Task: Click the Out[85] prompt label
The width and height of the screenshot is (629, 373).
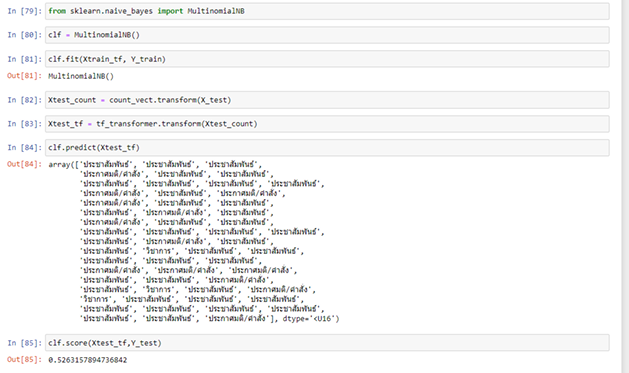Action: click(24, 360)
